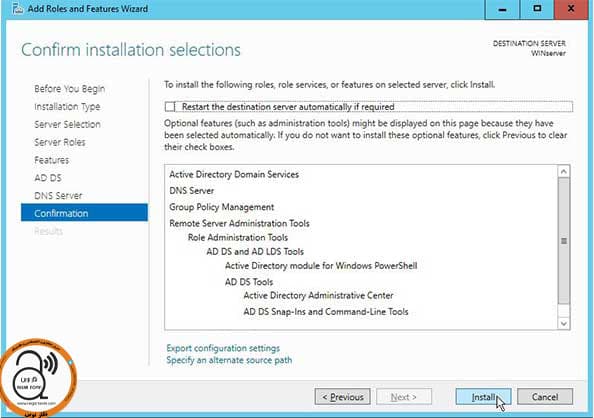Open the Installation Type step
Viewport: 594px width, 418px height.
point(67,106)
